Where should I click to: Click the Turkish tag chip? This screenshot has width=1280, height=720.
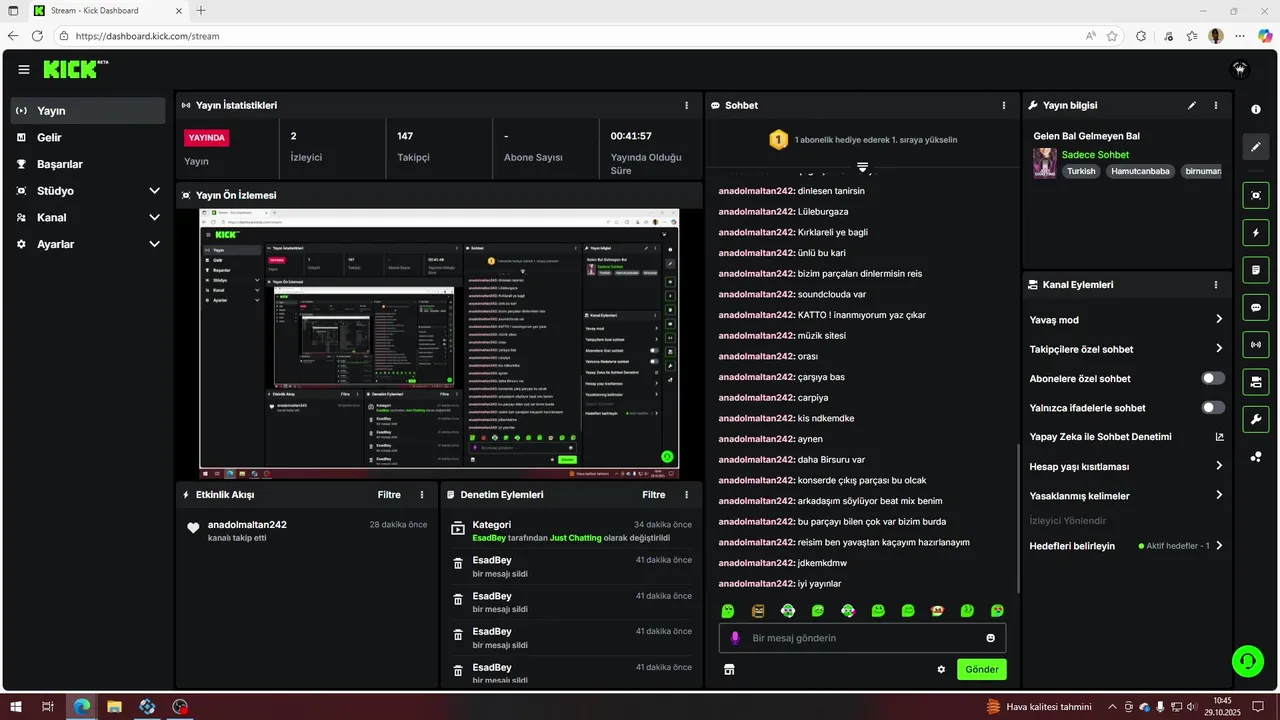pos(1081,171)
